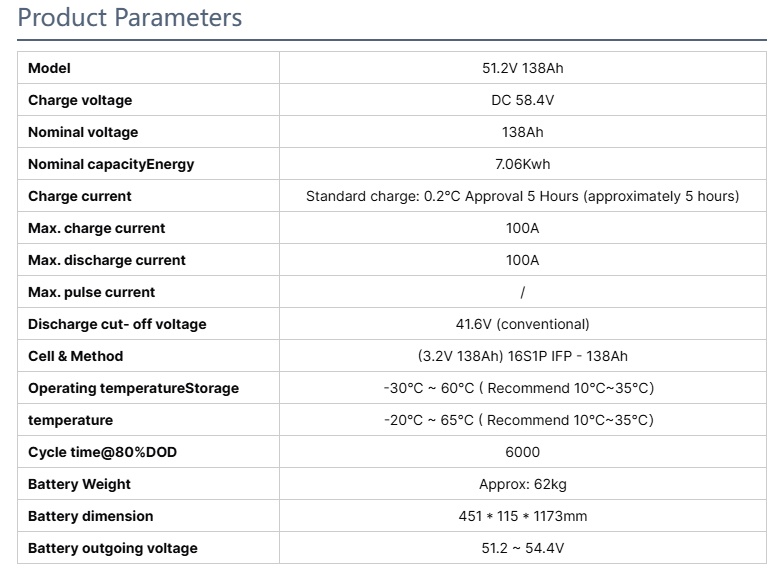The width and height of the screenshot is (783, 572).
Task: Select the 16S1P IFP cell configuration text
Action: 522,356
